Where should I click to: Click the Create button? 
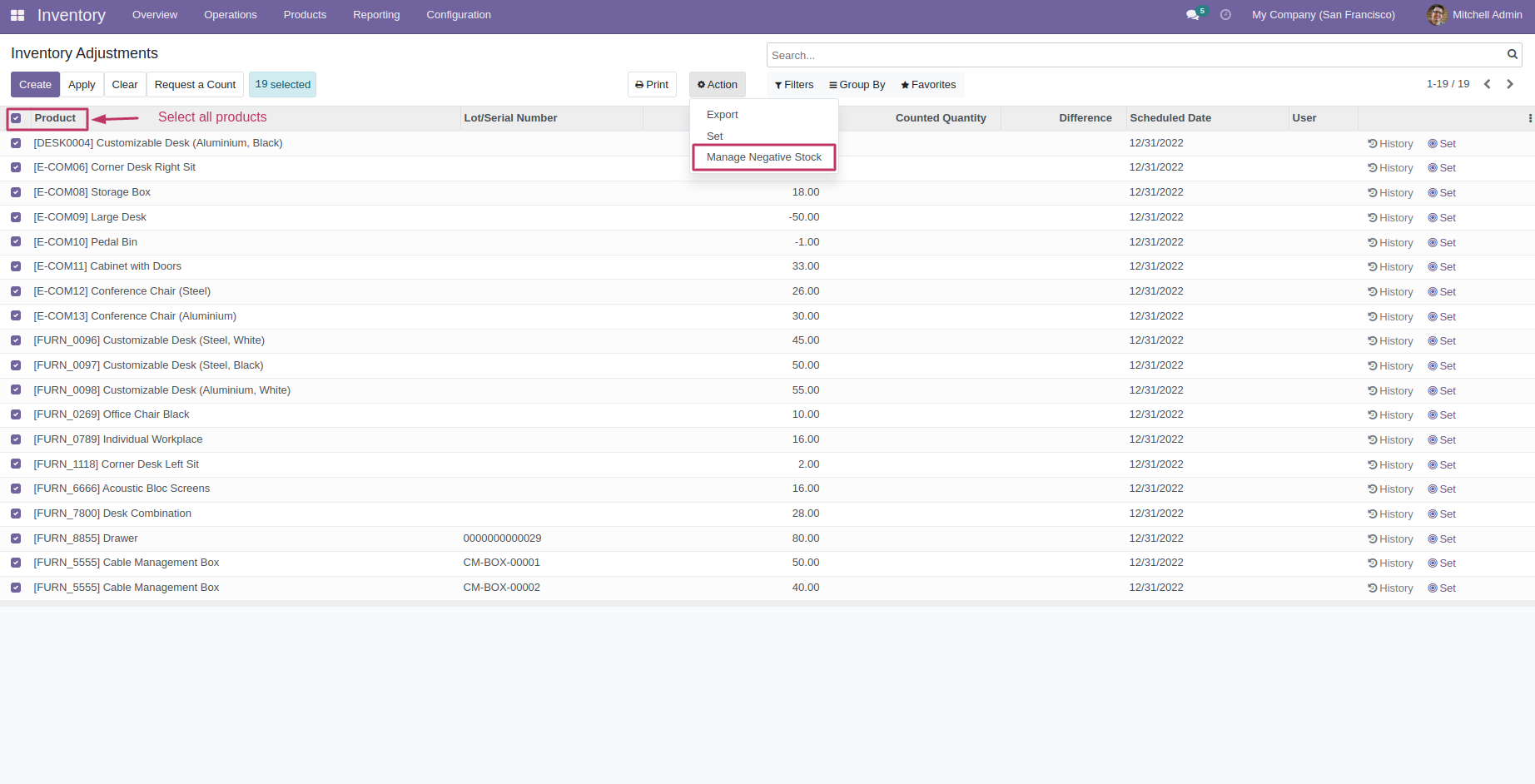(35, 85)
